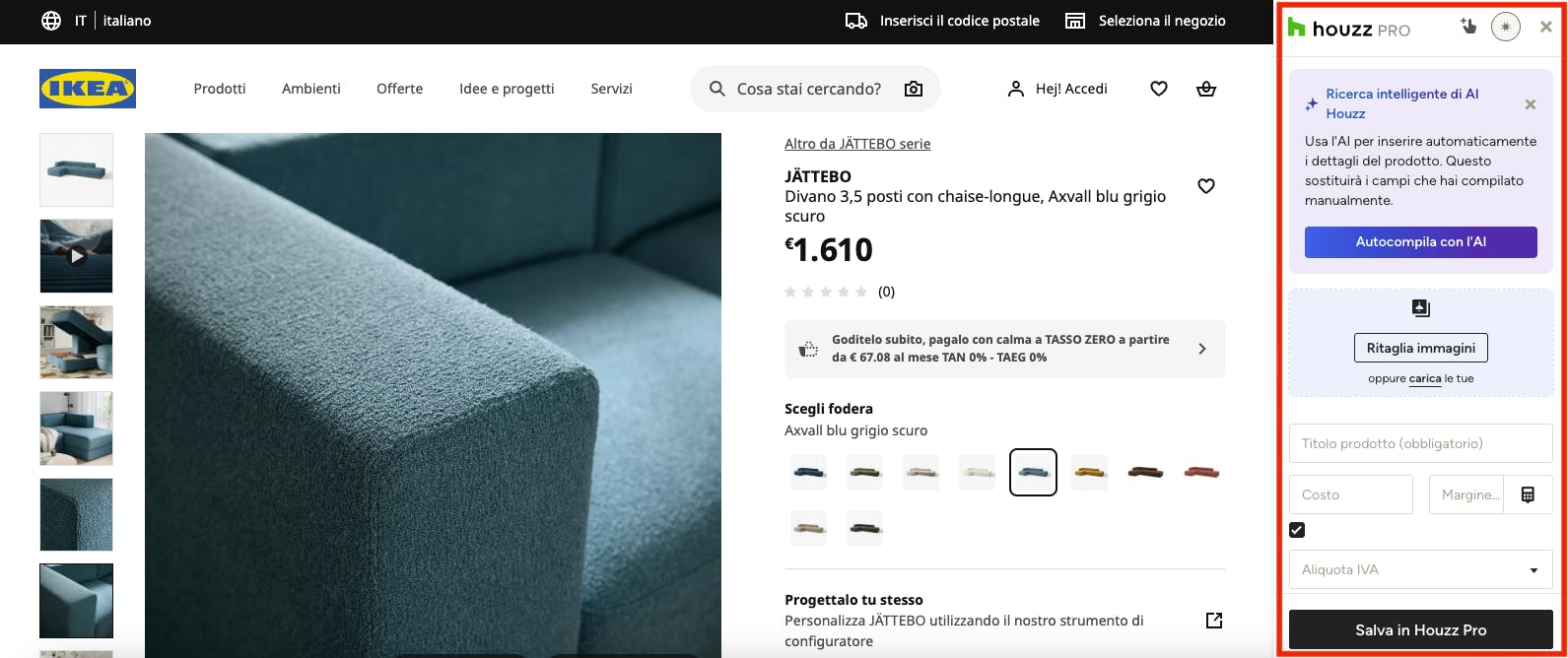Click the IT country code

81,21
